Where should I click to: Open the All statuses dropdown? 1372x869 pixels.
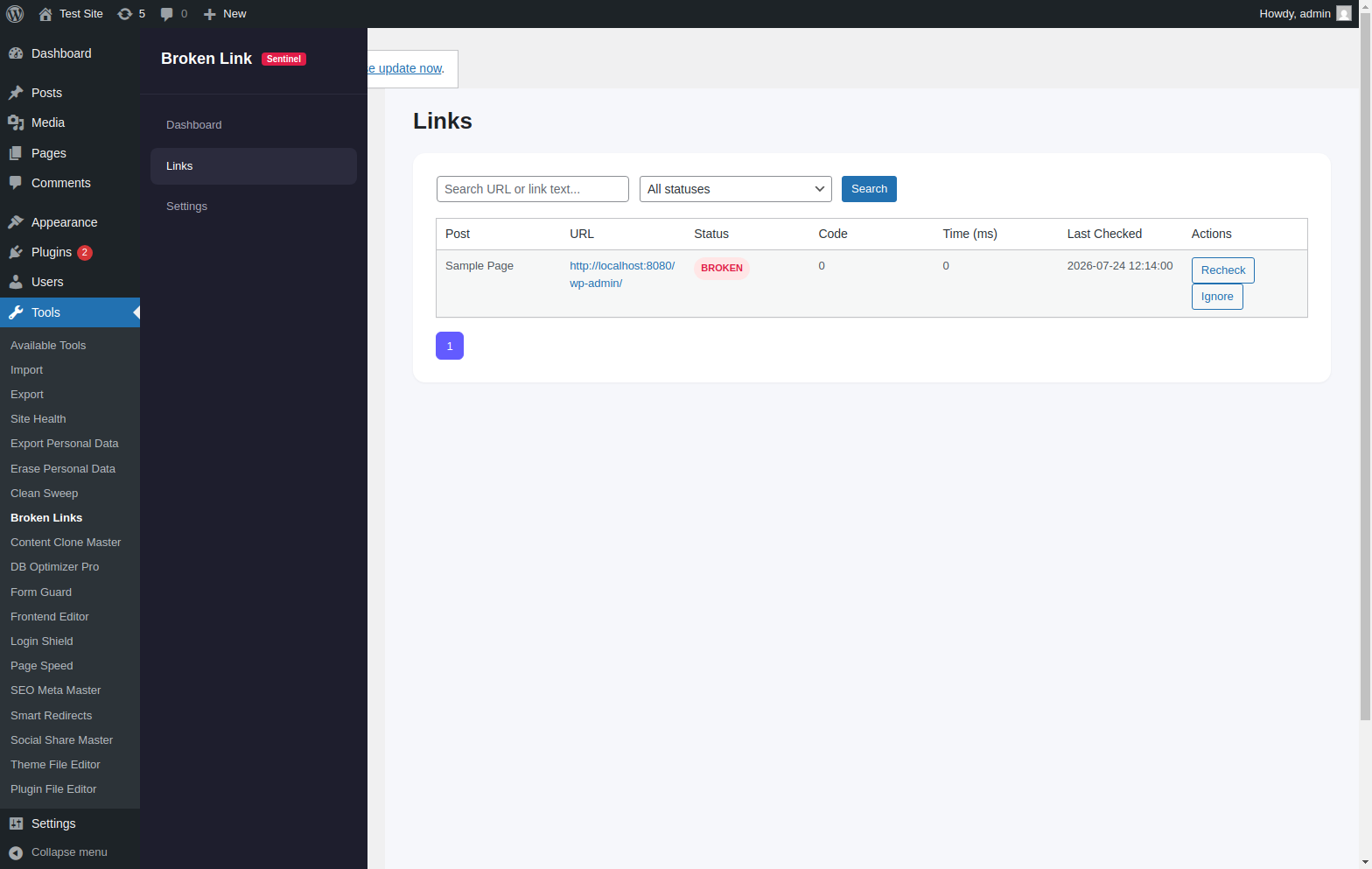[736, 189]
